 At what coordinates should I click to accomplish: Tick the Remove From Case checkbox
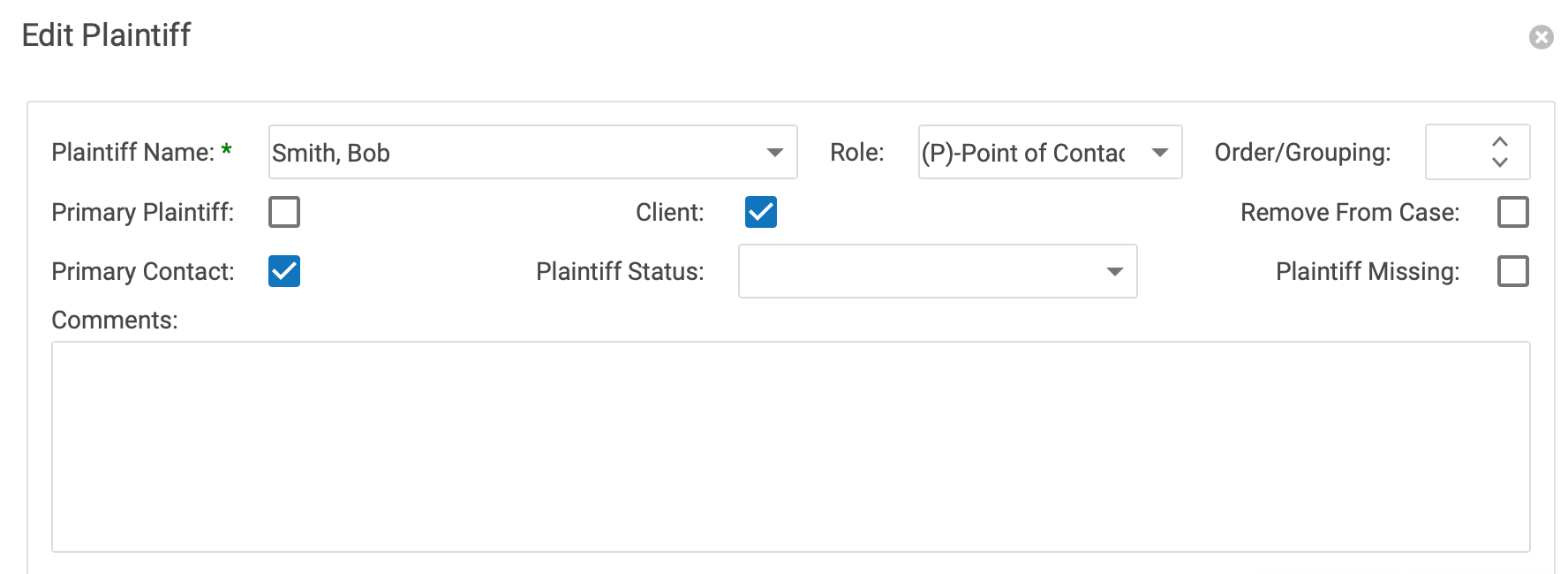[1512, 212]
